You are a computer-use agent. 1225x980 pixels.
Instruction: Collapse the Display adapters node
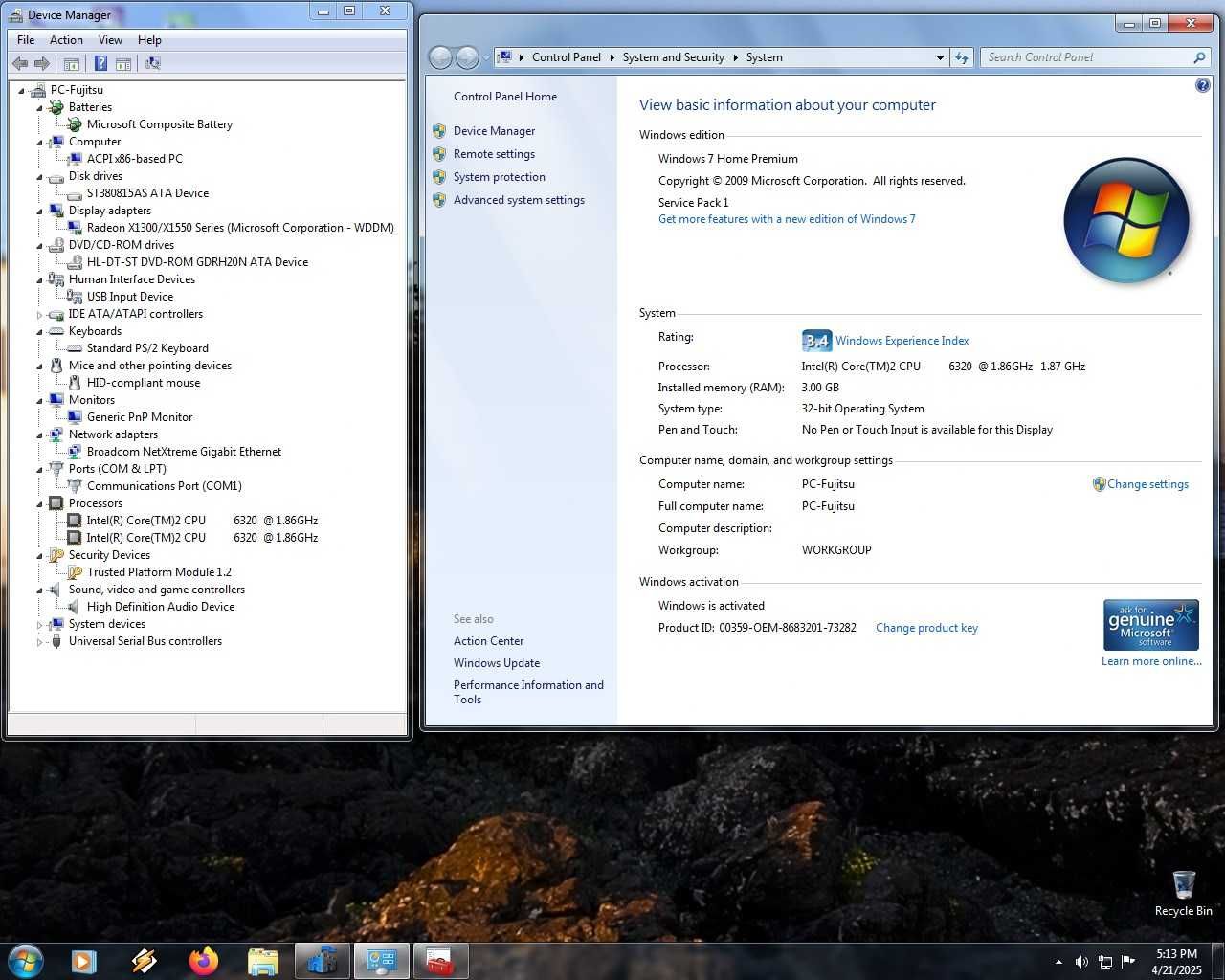click(x=40, y=212)
